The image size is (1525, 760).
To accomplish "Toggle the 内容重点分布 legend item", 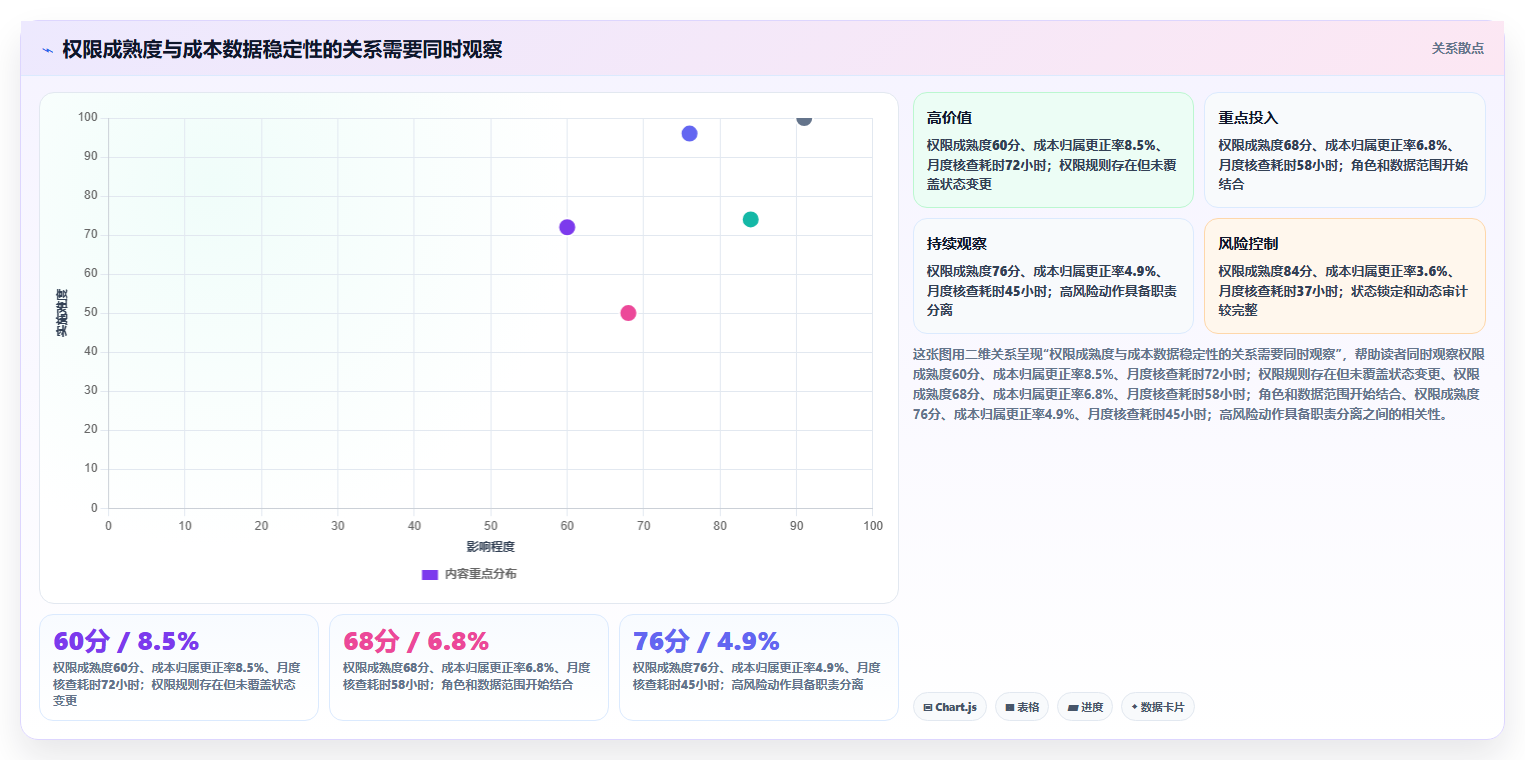I will point(469,574).
